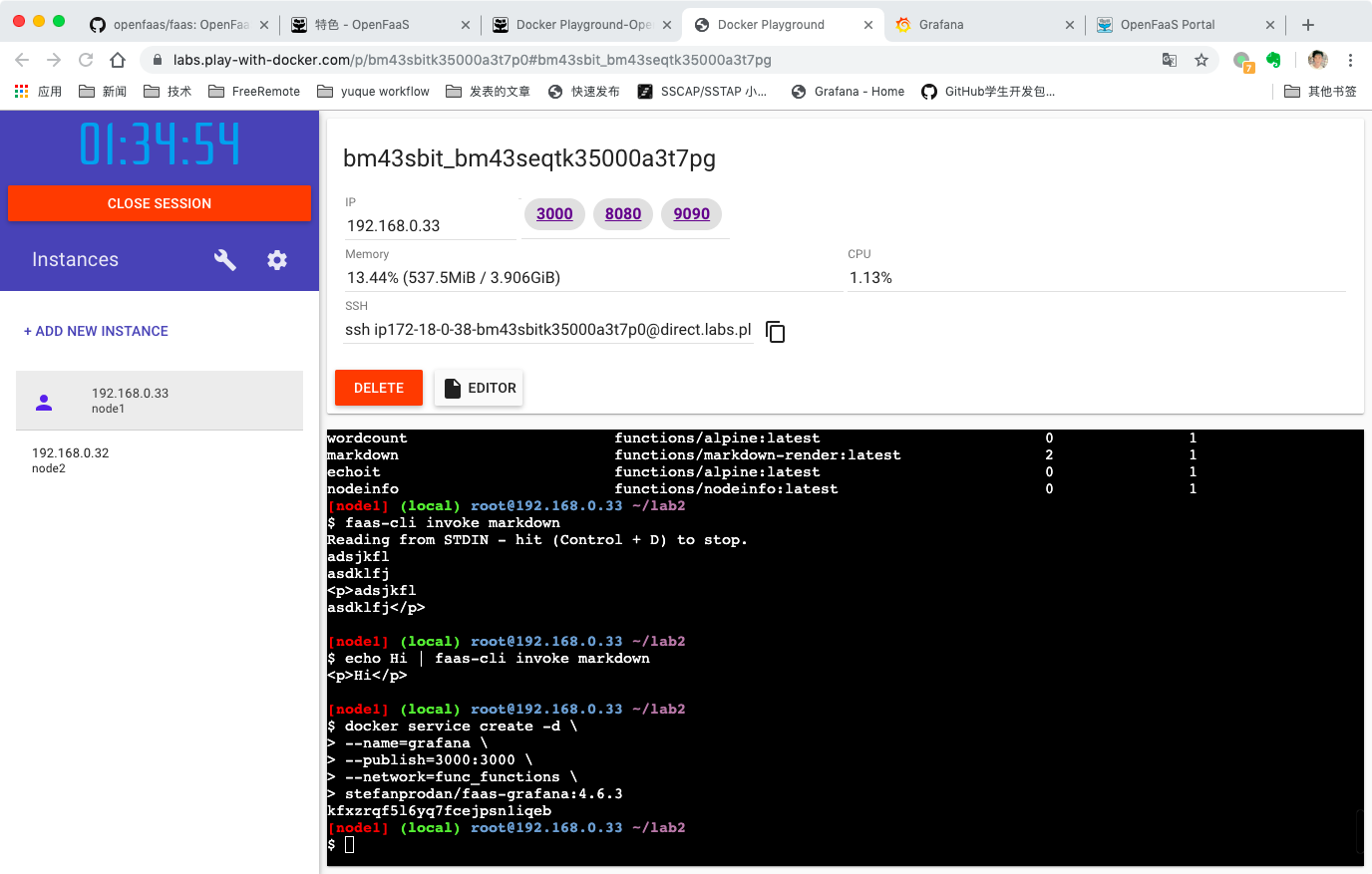1372x874 pixels.
Task: Click the Memory usage field
Action: click(593, 278)
